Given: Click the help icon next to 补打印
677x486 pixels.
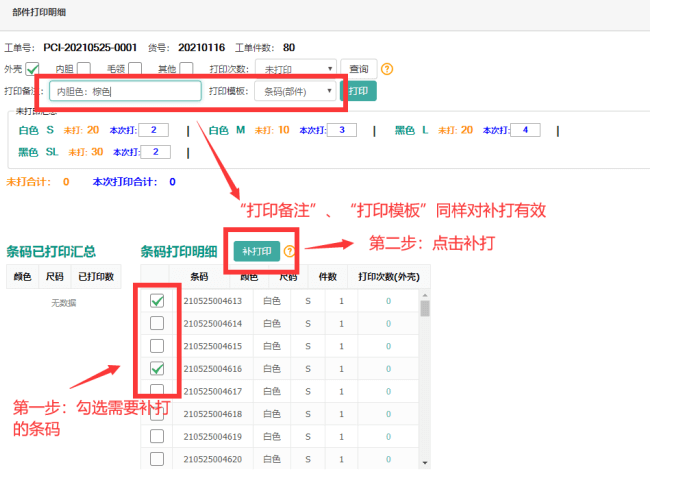Looking at the screenshot, I should tap(290, 252).
